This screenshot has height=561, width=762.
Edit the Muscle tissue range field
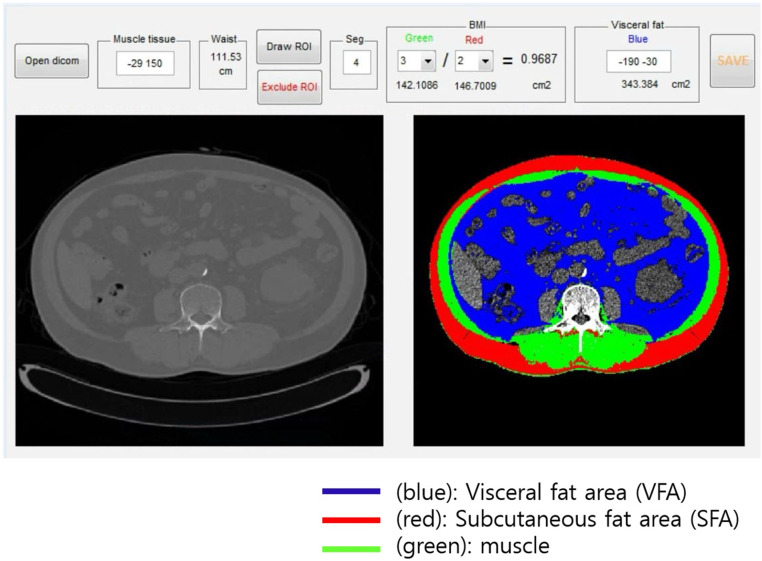[x=145, y=63]
